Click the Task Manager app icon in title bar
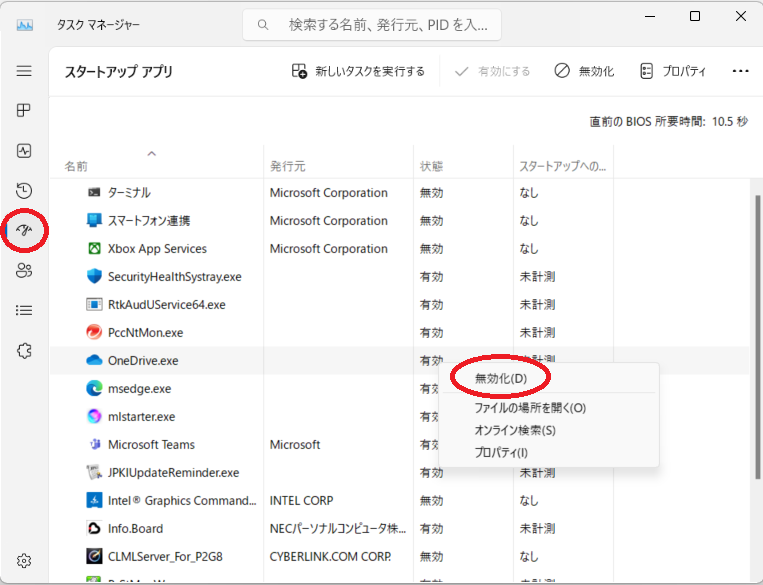763x585 pixels. [24, 25]
